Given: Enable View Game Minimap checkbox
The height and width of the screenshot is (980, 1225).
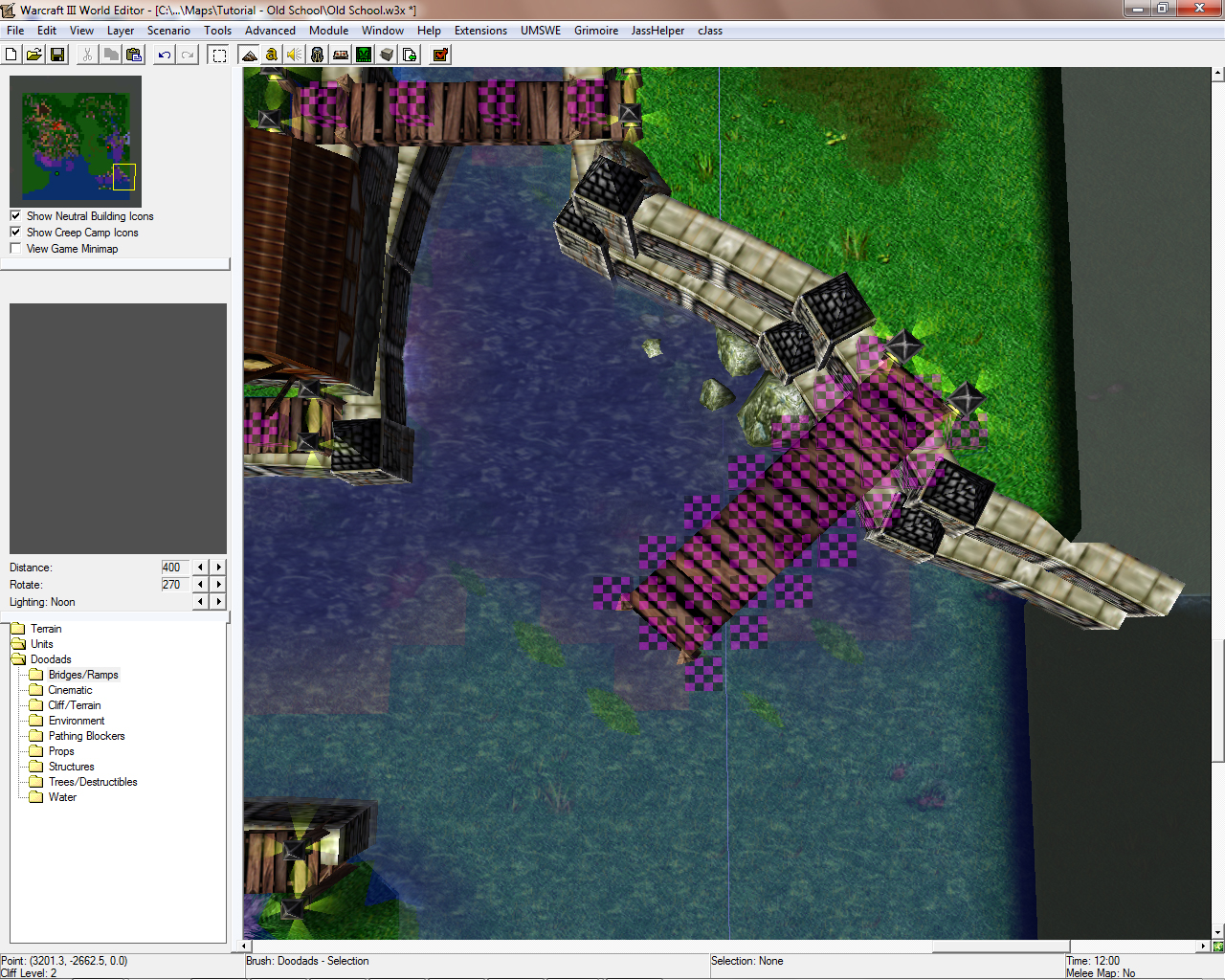Looking at the screenshot, I should [x=15, y=249].
